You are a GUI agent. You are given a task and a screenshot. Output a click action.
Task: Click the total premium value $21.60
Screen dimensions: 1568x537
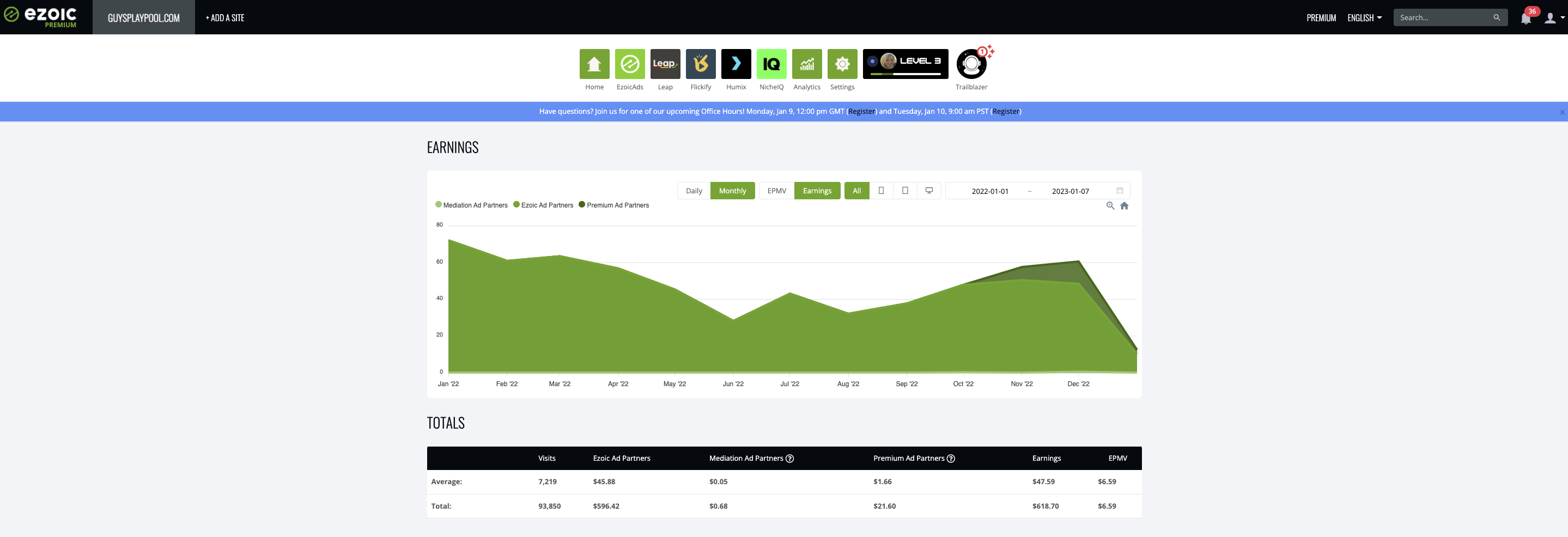[884, 506]
